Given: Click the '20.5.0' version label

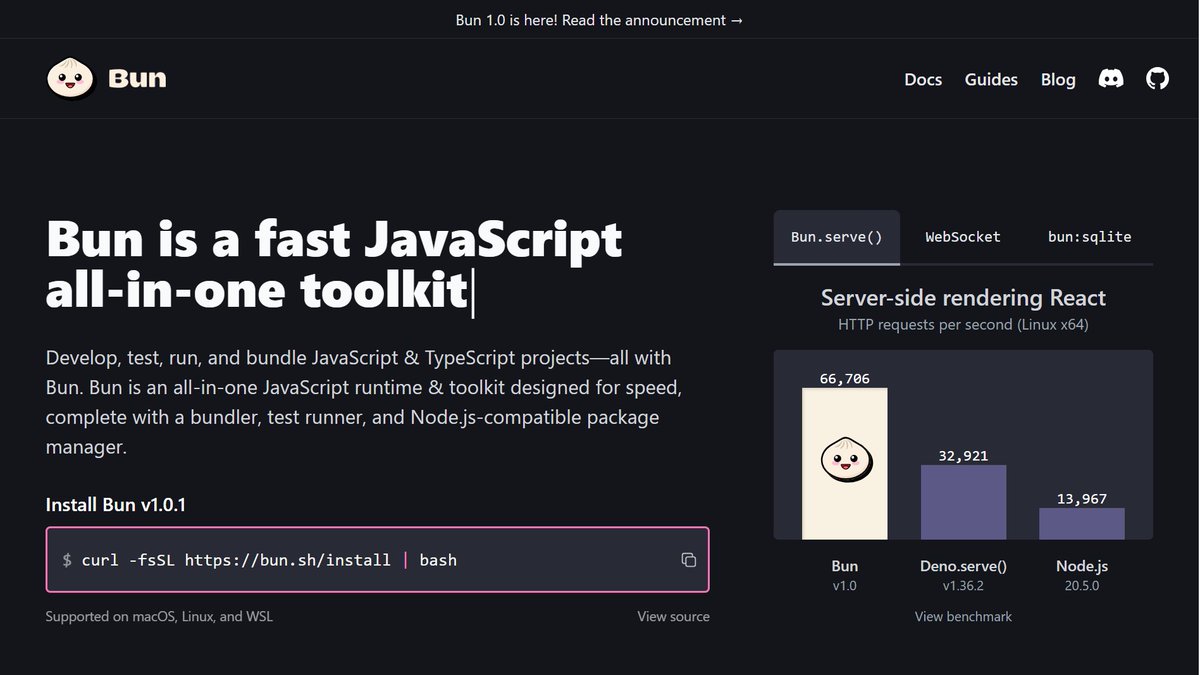Looking at the screenshot, I should tap(1082, 586).
